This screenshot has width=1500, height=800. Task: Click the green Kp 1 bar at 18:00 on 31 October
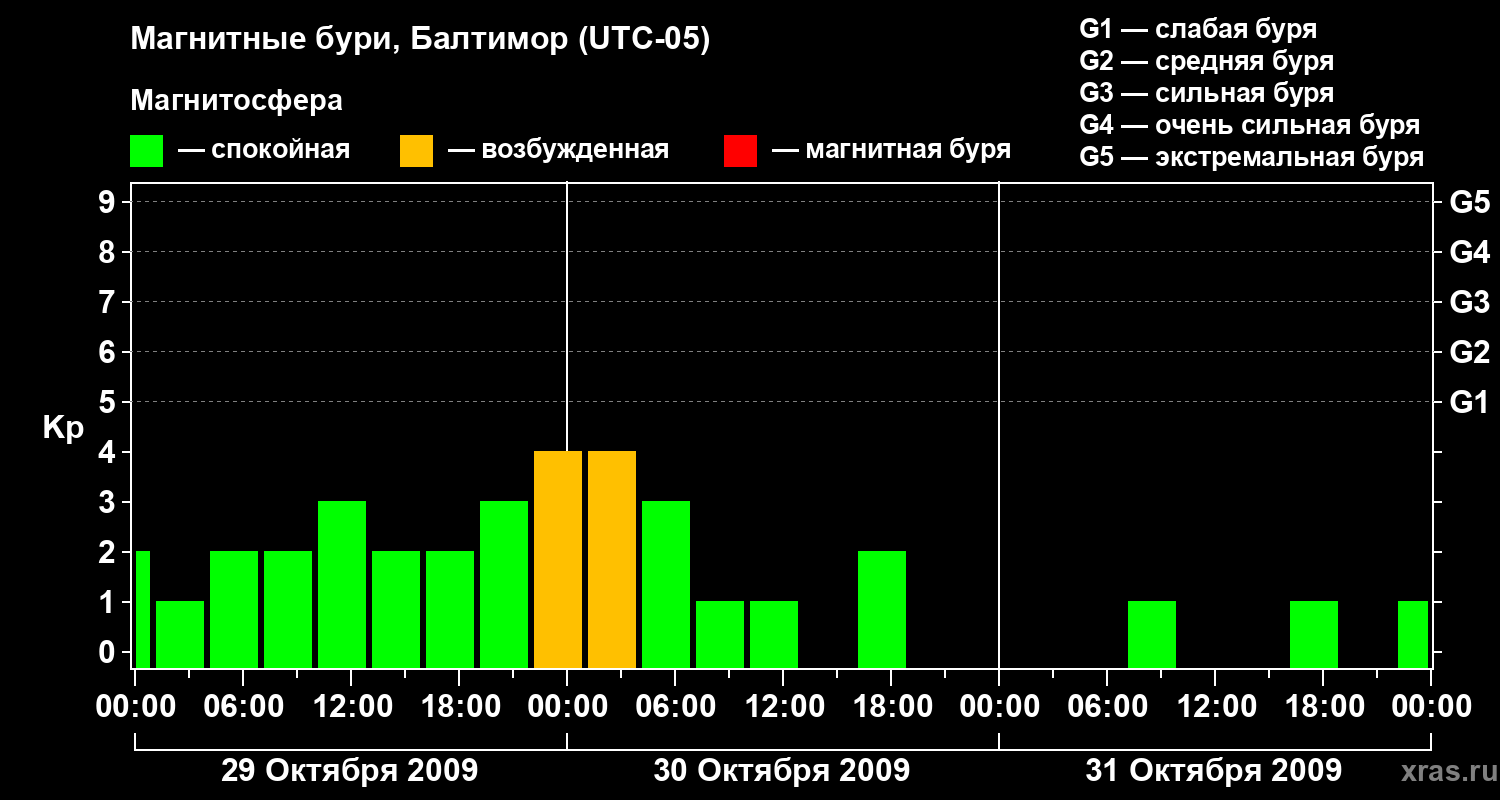[x=1314, y=635]
